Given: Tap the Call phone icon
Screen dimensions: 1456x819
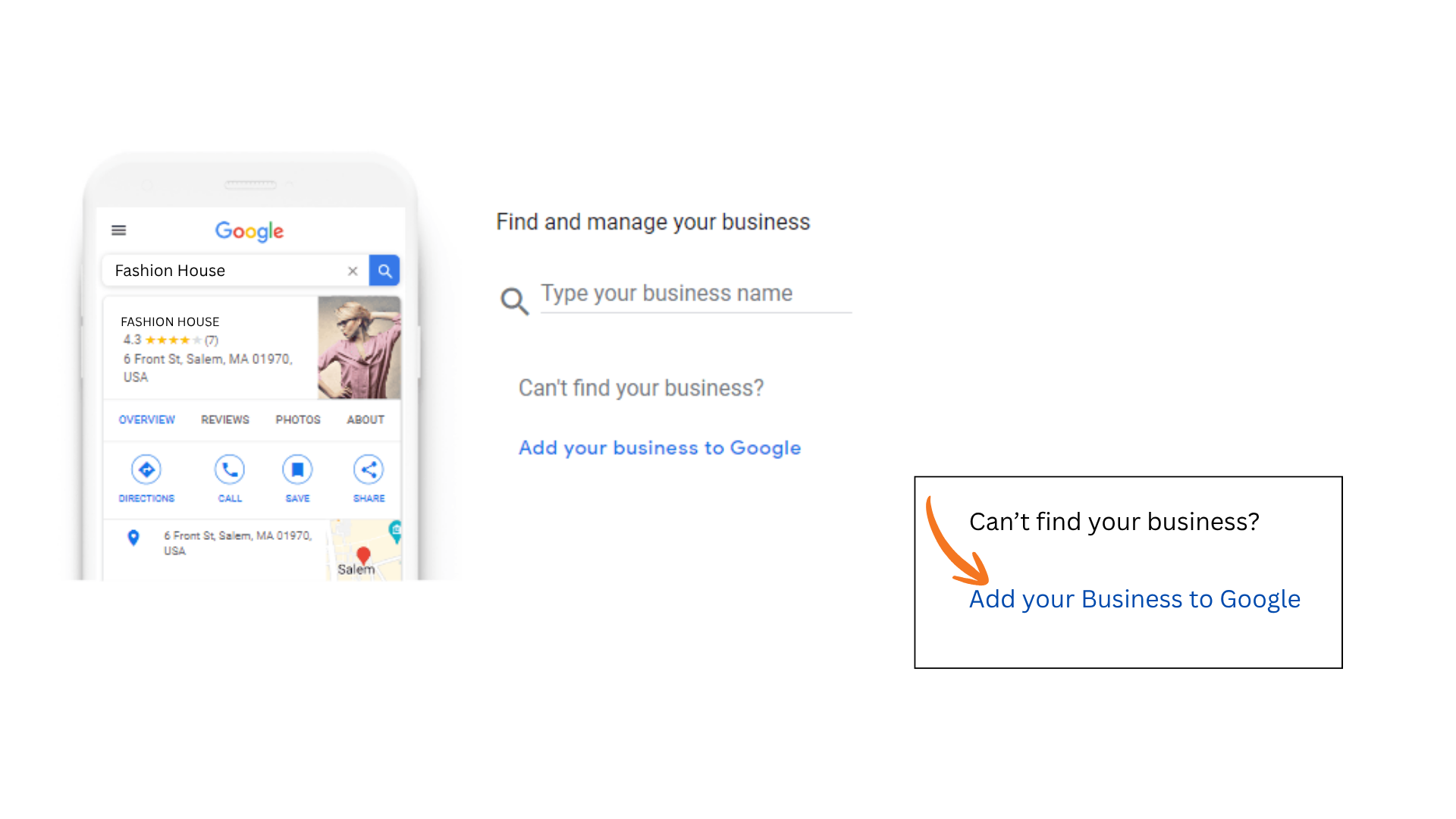Looking at the screenshot, I should point(230,469).
